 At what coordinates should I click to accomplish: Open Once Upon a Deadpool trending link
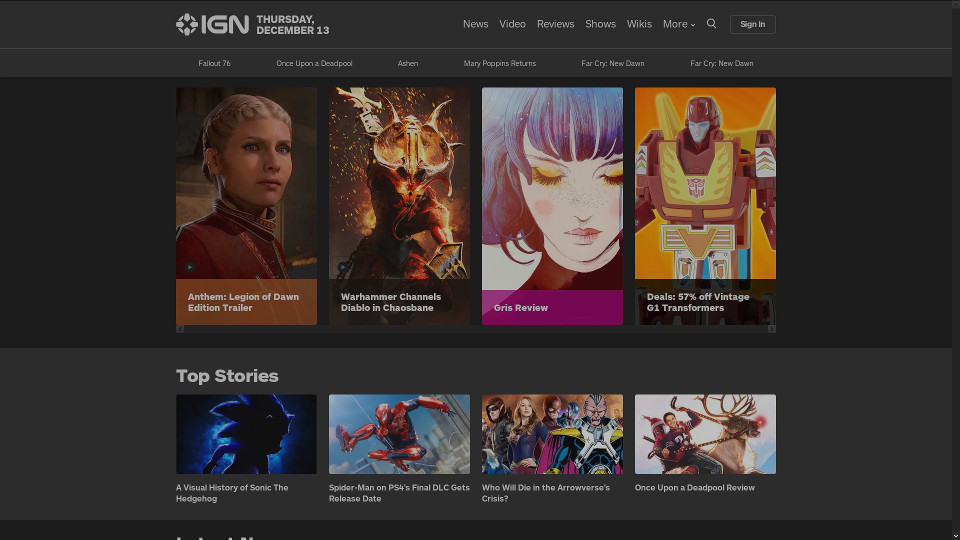pyautogui.click(x=314, y=63)
